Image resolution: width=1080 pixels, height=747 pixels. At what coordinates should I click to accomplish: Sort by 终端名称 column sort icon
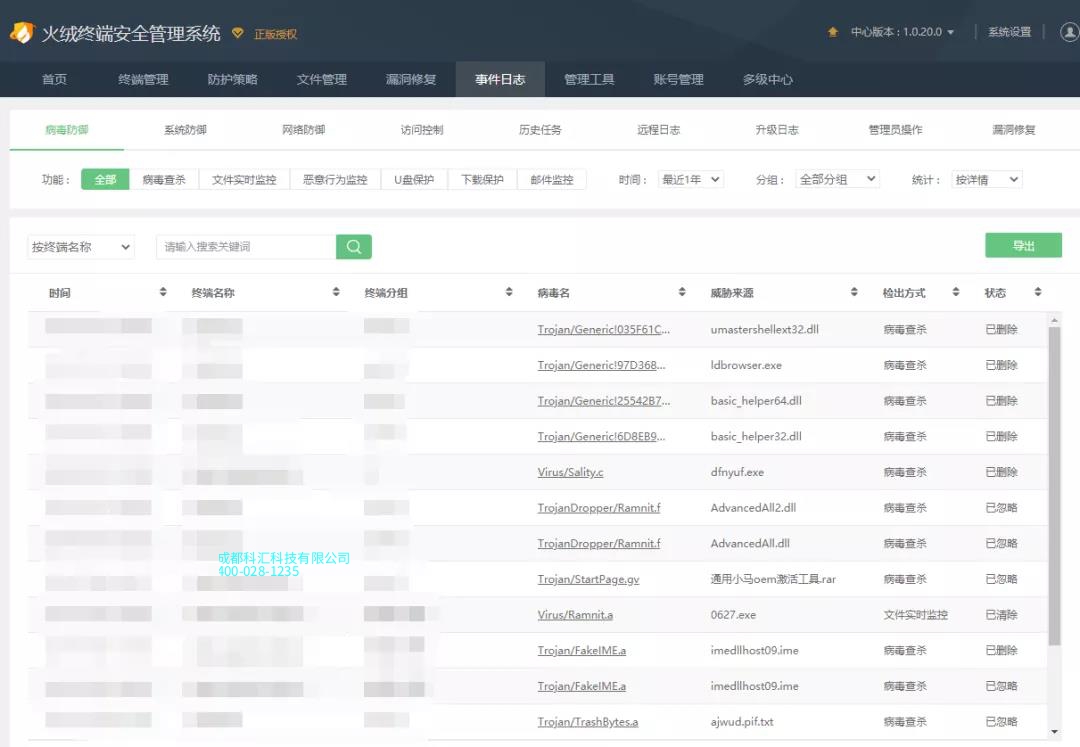(336, 292)
